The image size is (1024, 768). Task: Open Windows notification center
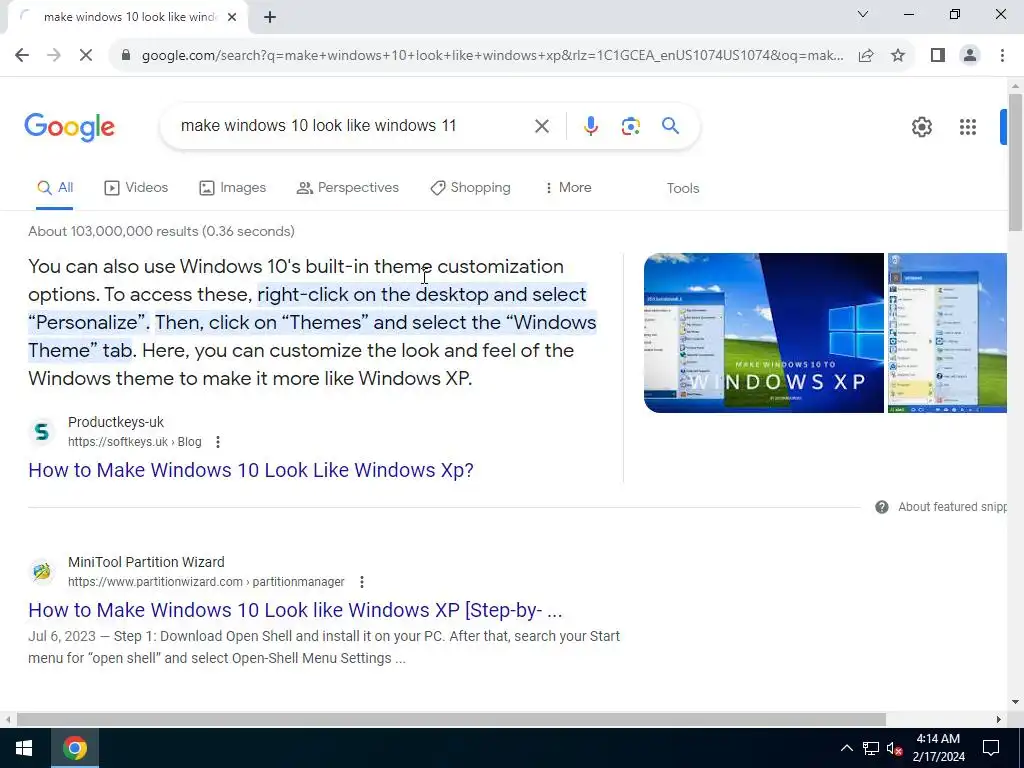[991, 748]
